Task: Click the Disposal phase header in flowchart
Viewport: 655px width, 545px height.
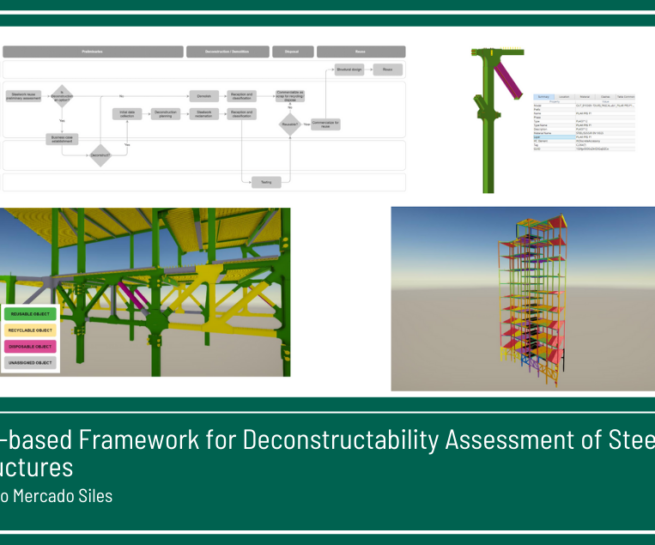Action: [x=292, y=51]
